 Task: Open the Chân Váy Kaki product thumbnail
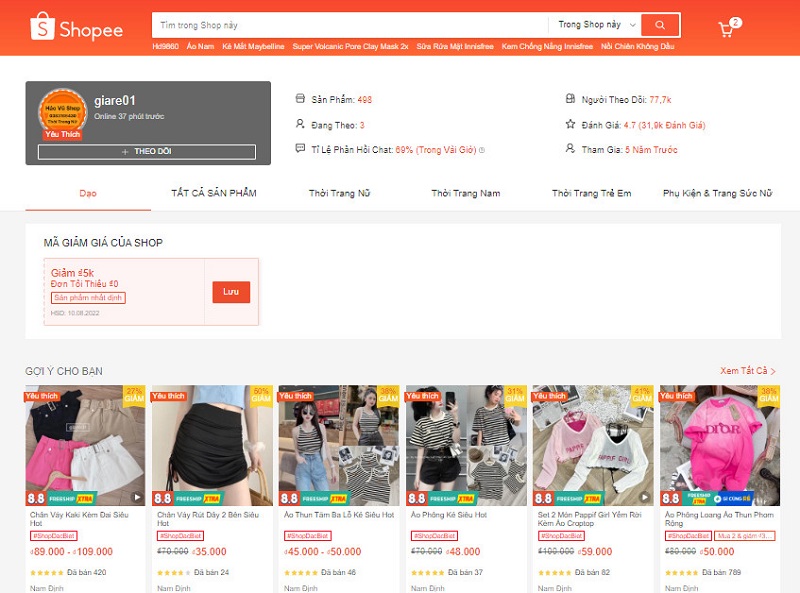click(85, 445)
